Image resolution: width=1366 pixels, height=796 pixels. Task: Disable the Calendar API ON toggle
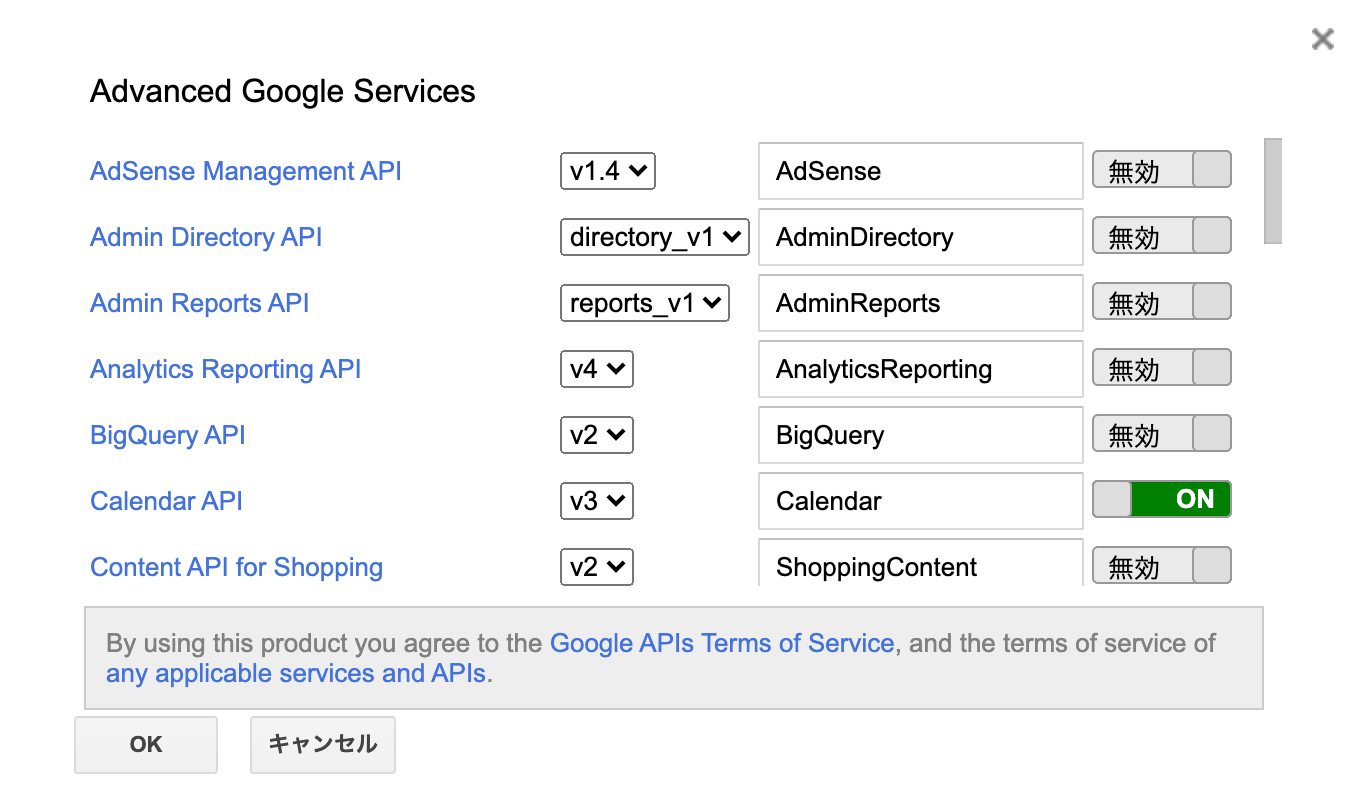pos(1161,500)
